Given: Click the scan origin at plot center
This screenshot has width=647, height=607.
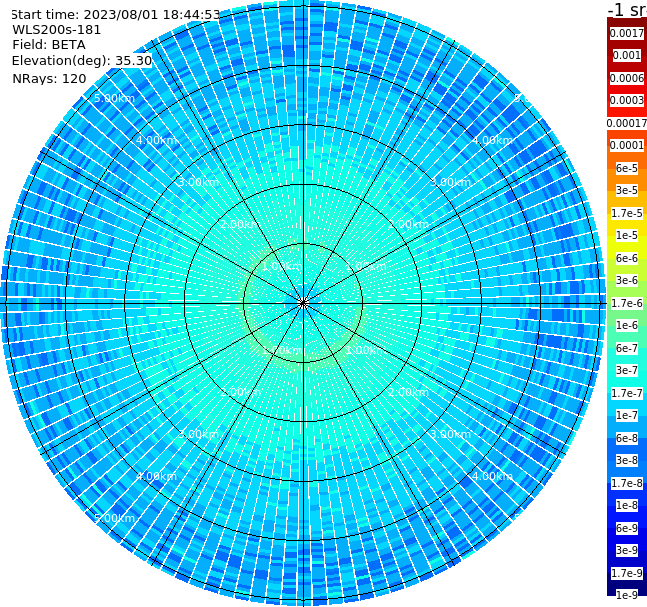Looking at the screenshot, I should (303, 303).
